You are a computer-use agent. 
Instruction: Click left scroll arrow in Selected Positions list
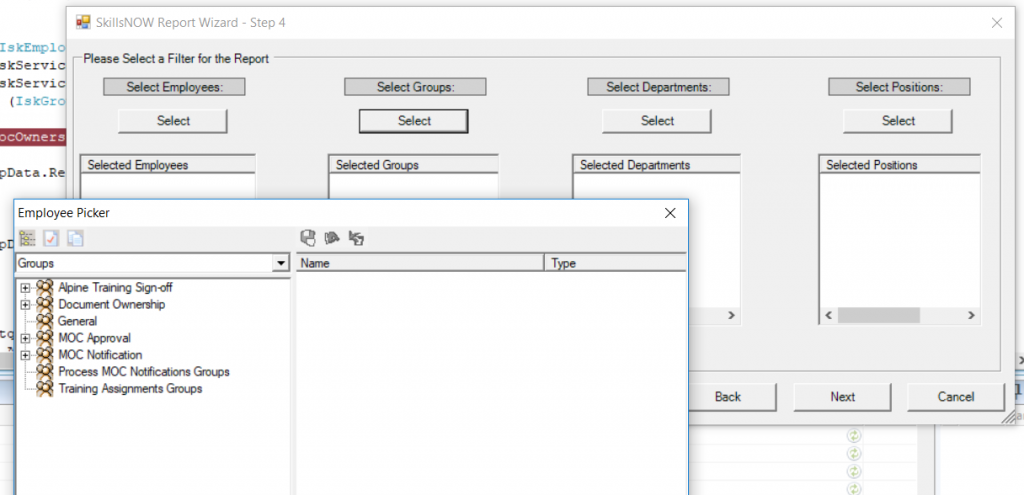coord(828,315)
